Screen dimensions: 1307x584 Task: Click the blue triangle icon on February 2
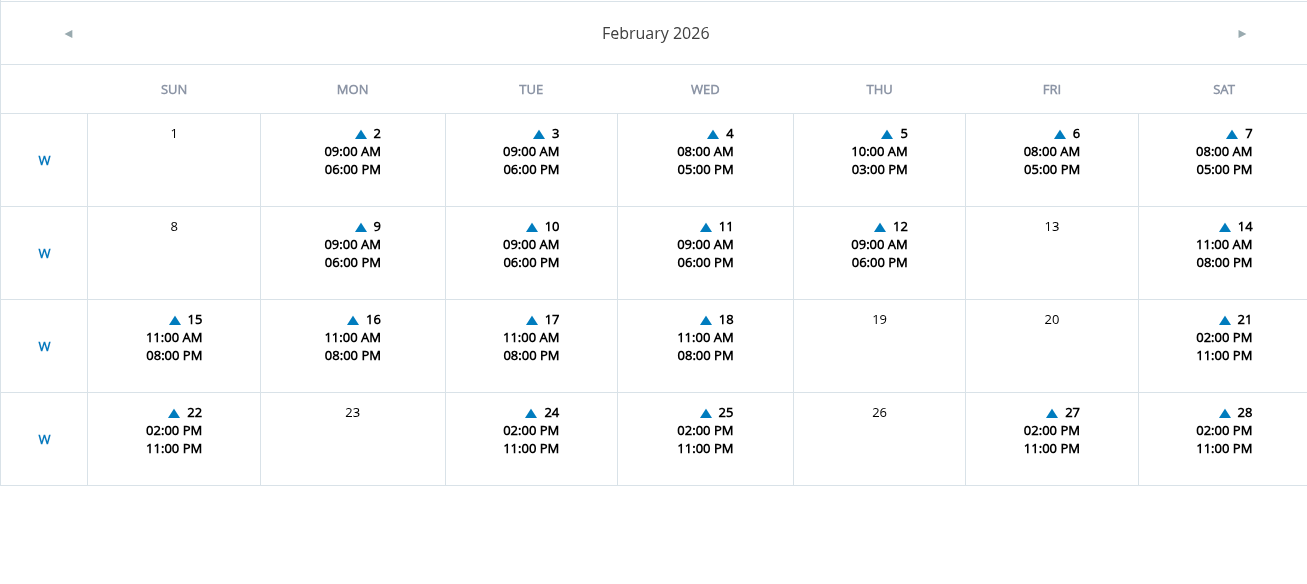[x=359, y=133]
